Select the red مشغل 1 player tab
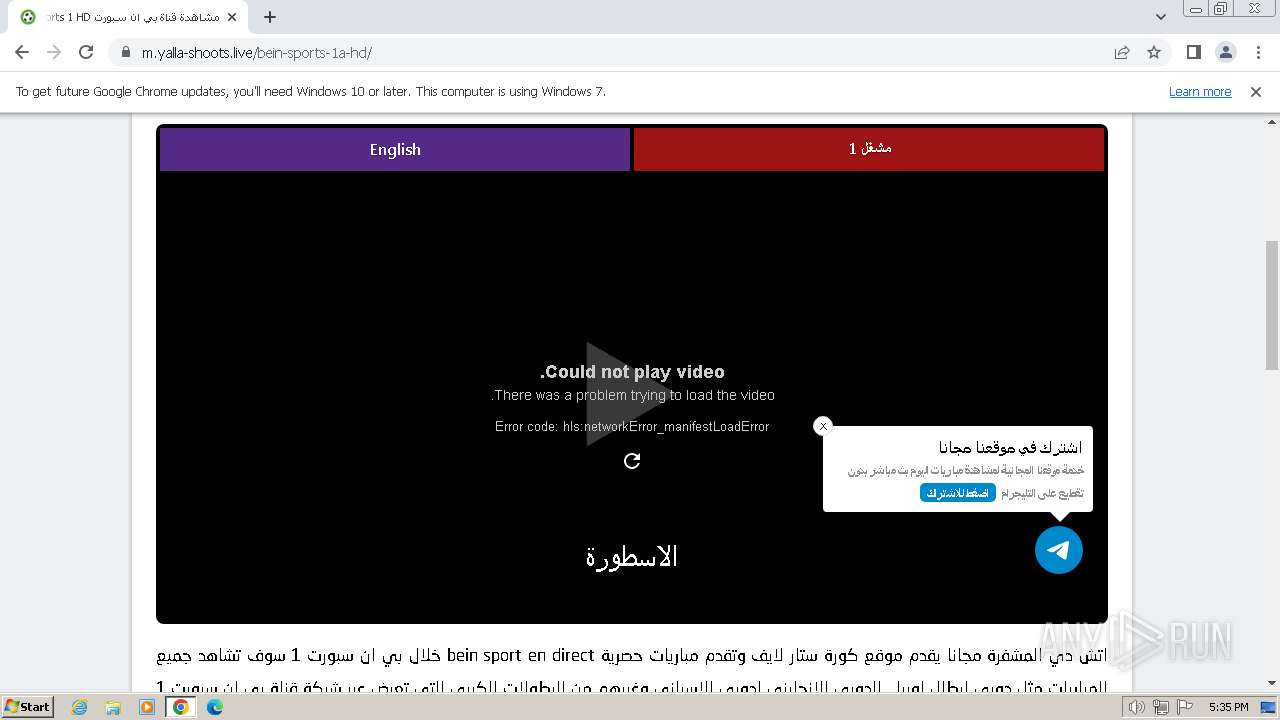Viewport: 1280px width, 720px height. click(x=869, y=149)
